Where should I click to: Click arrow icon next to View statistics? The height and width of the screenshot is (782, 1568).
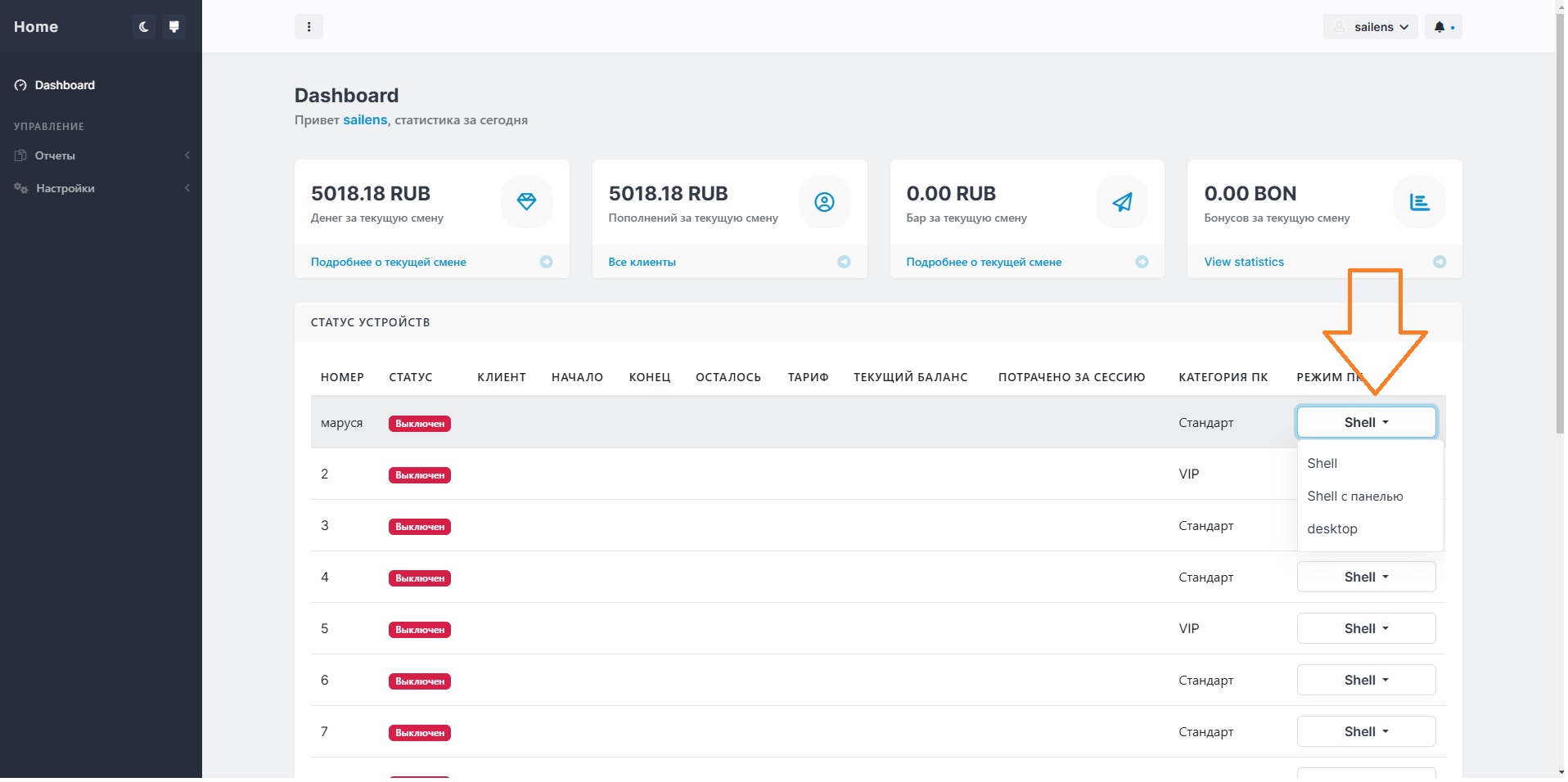pos(1440,262)
